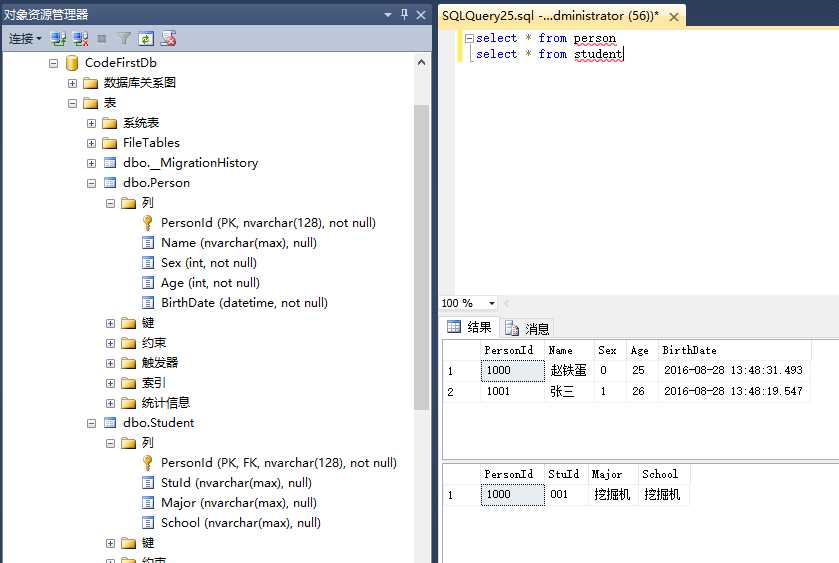The height and width of the screenshot is (563, 839).
Task: Open the 连接 dropdown in Object Explorer
Action: [25, 39]
